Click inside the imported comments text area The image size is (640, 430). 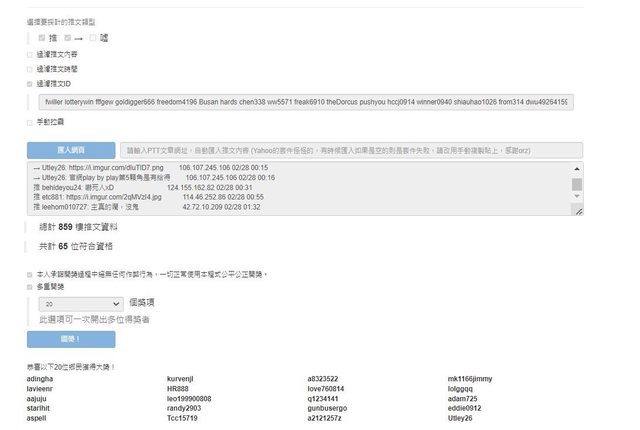[300, 190]
